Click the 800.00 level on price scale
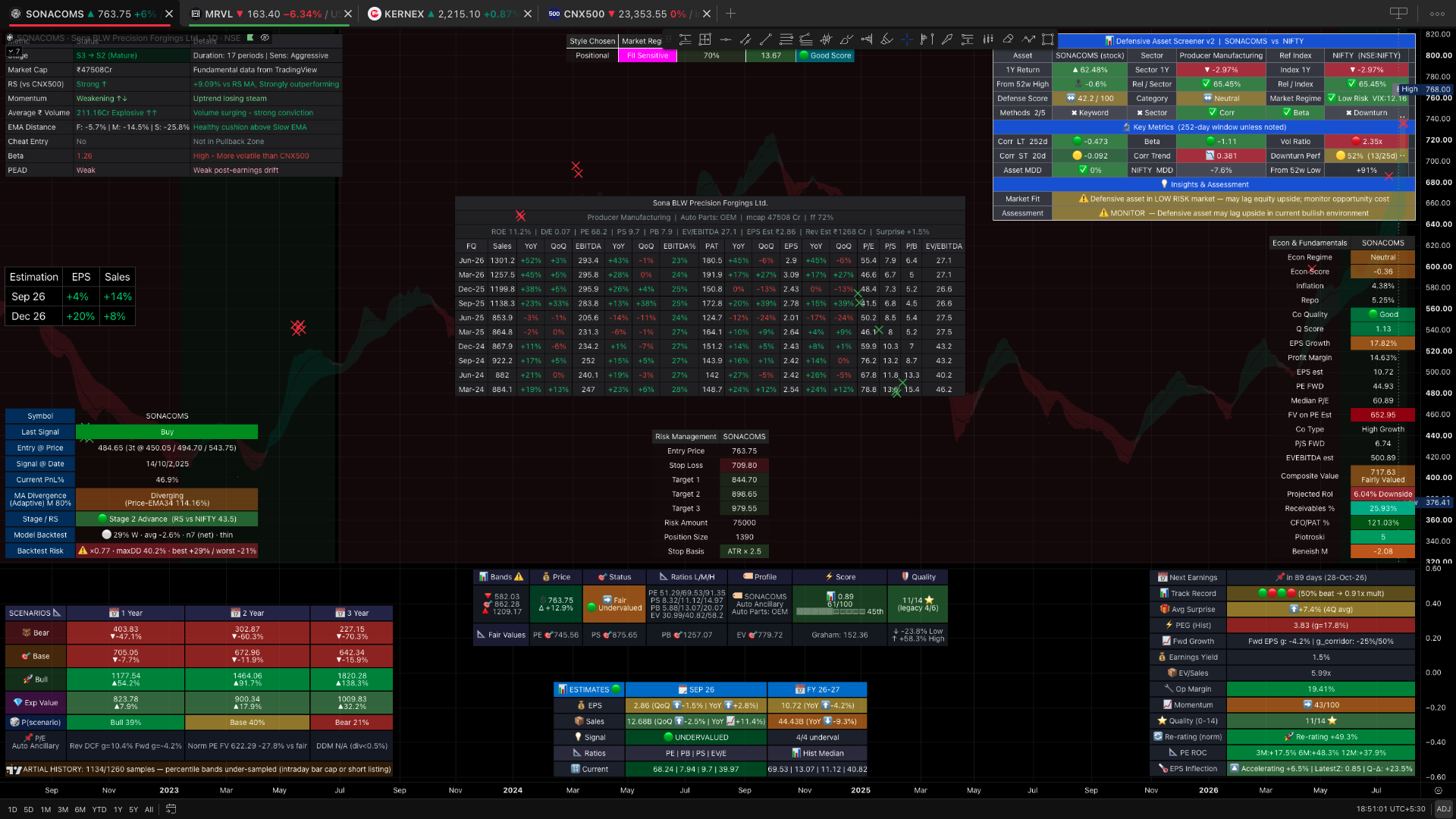The height and width of the screenshot is (819, 1456). pyautogui.click(x=1439, y=55)
